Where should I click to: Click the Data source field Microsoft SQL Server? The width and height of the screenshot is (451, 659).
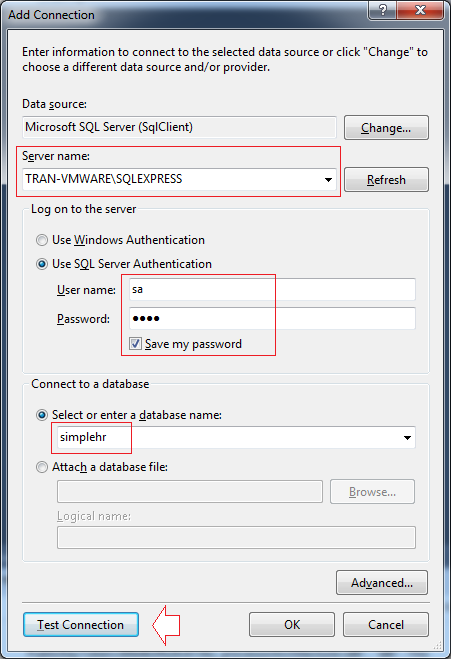click(179, 127)
